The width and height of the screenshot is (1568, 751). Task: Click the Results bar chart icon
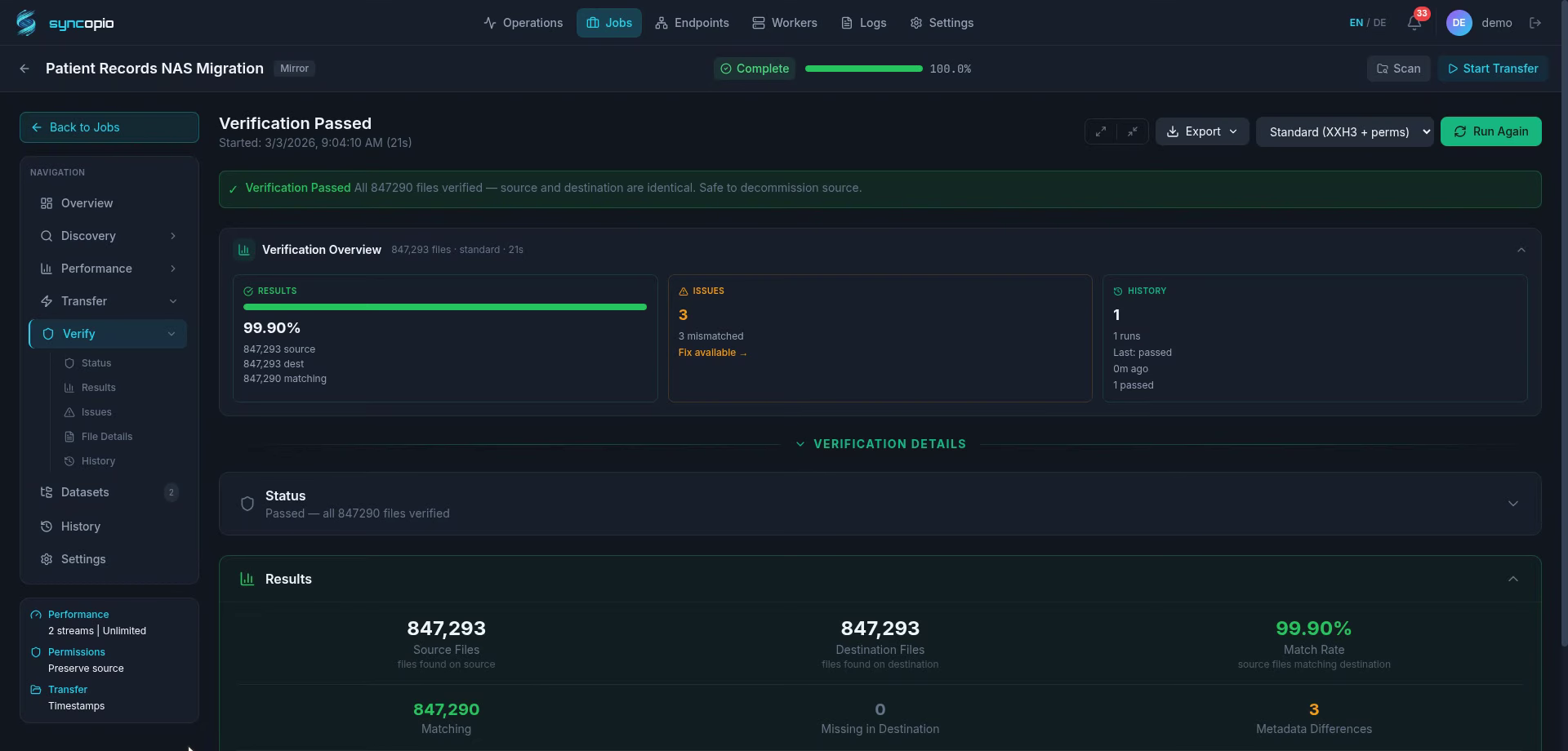click(x=247, y=579)
